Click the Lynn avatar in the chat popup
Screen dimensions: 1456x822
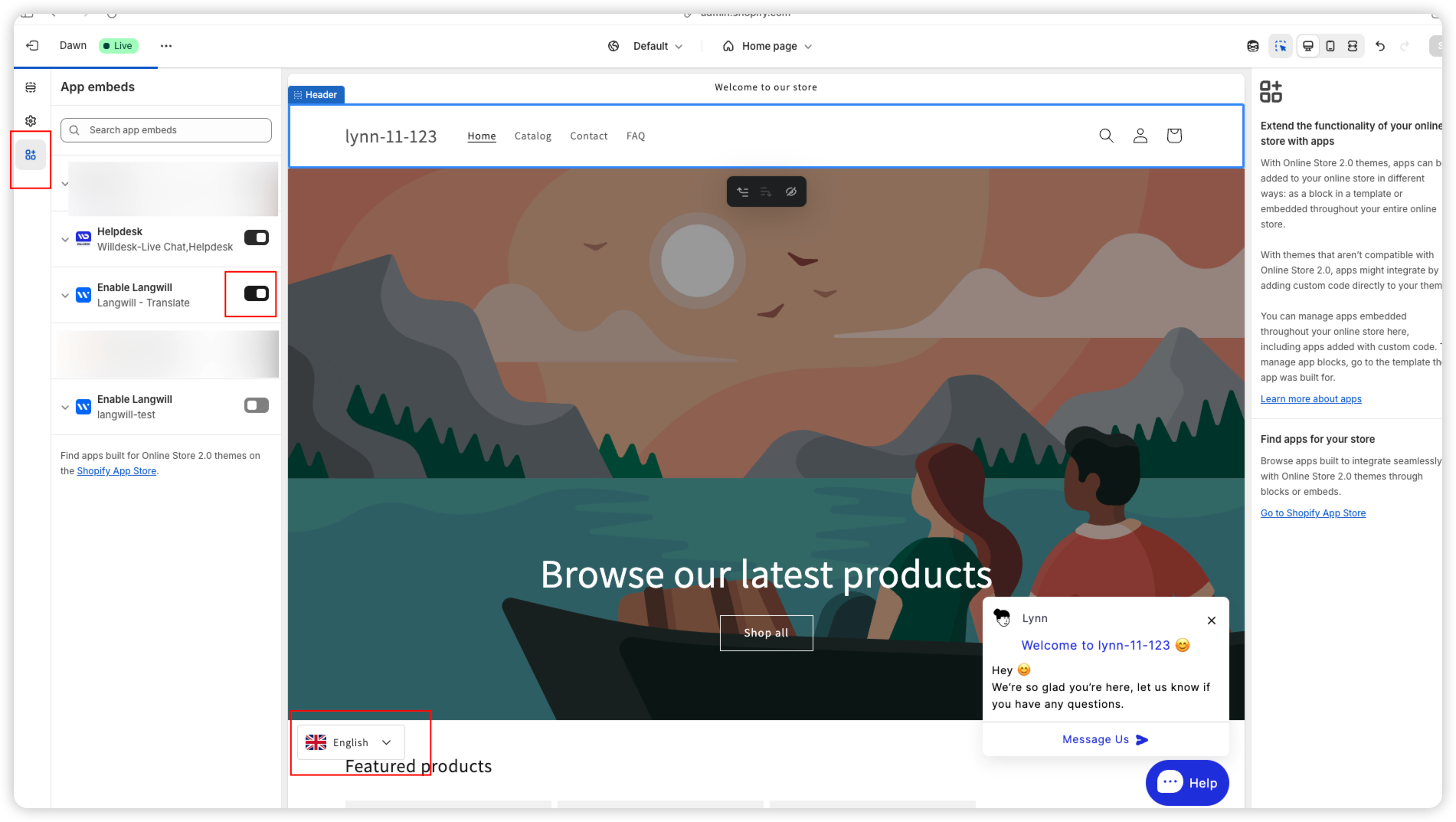click(1002, 617)
